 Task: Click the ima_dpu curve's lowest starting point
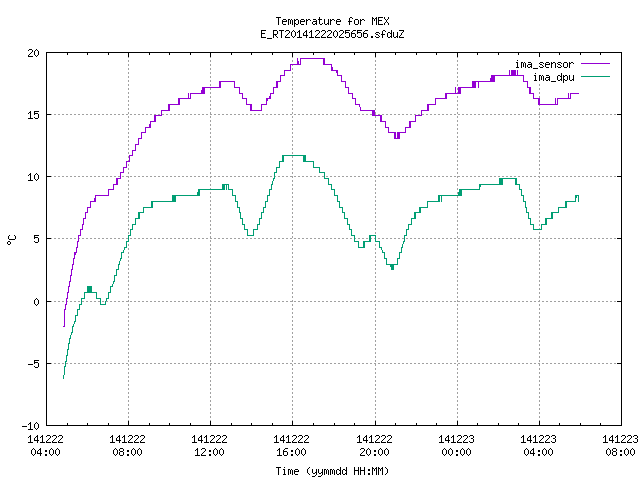click(x=64, y=378)
